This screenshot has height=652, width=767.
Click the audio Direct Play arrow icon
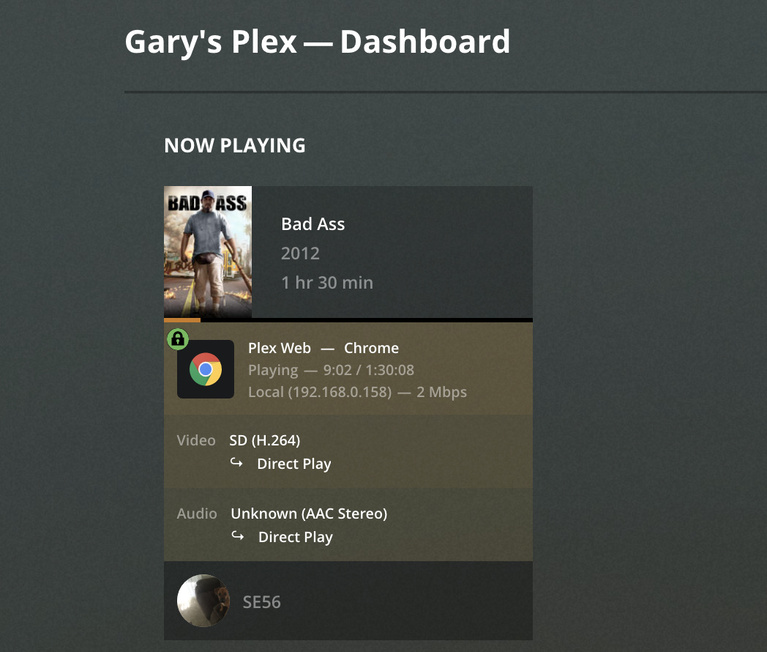[237, 536]
